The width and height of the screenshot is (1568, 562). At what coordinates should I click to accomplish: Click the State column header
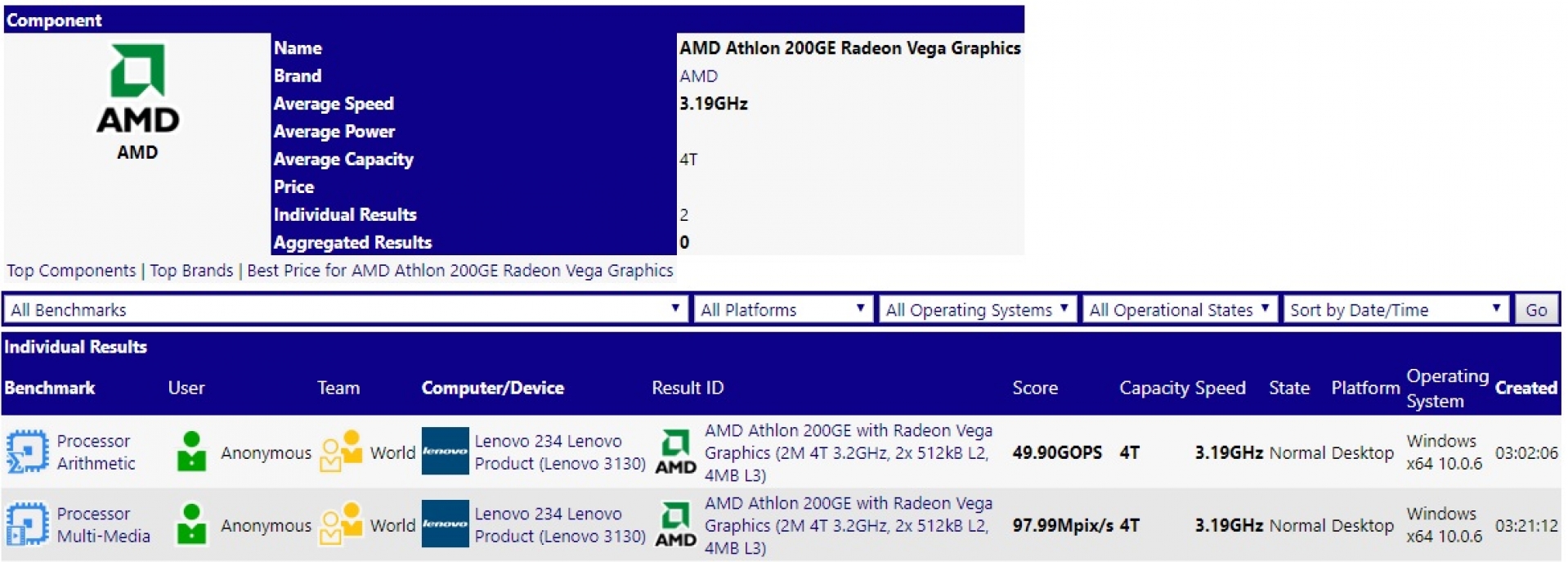pyautogui.click(x=1289, y=388)
